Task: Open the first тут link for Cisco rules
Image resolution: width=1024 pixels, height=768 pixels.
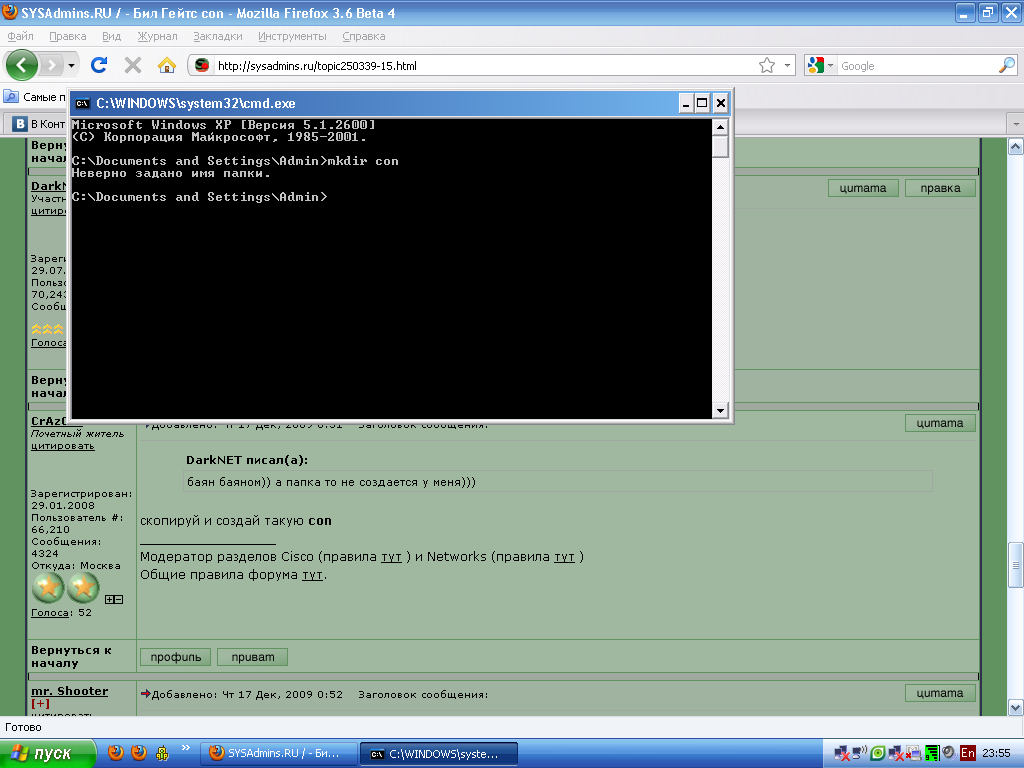Action: point(391,557)
